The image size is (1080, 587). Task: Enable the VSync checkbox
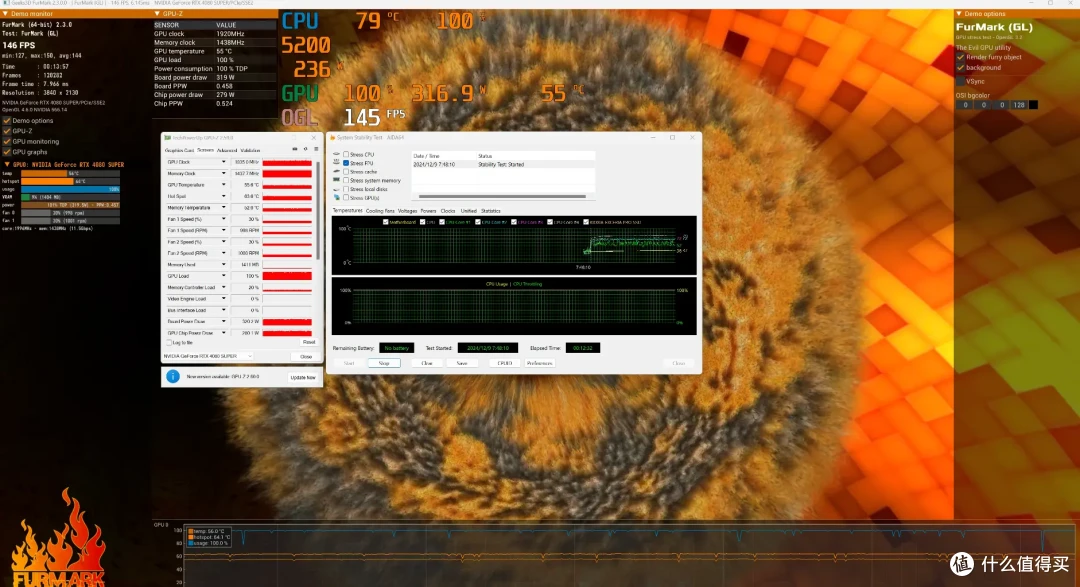tap(960, 81)
